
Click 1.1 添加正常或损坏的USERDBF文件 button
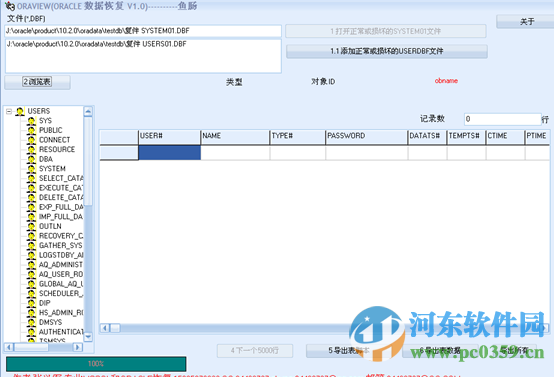pyautogui.click(x=387, y=51)
